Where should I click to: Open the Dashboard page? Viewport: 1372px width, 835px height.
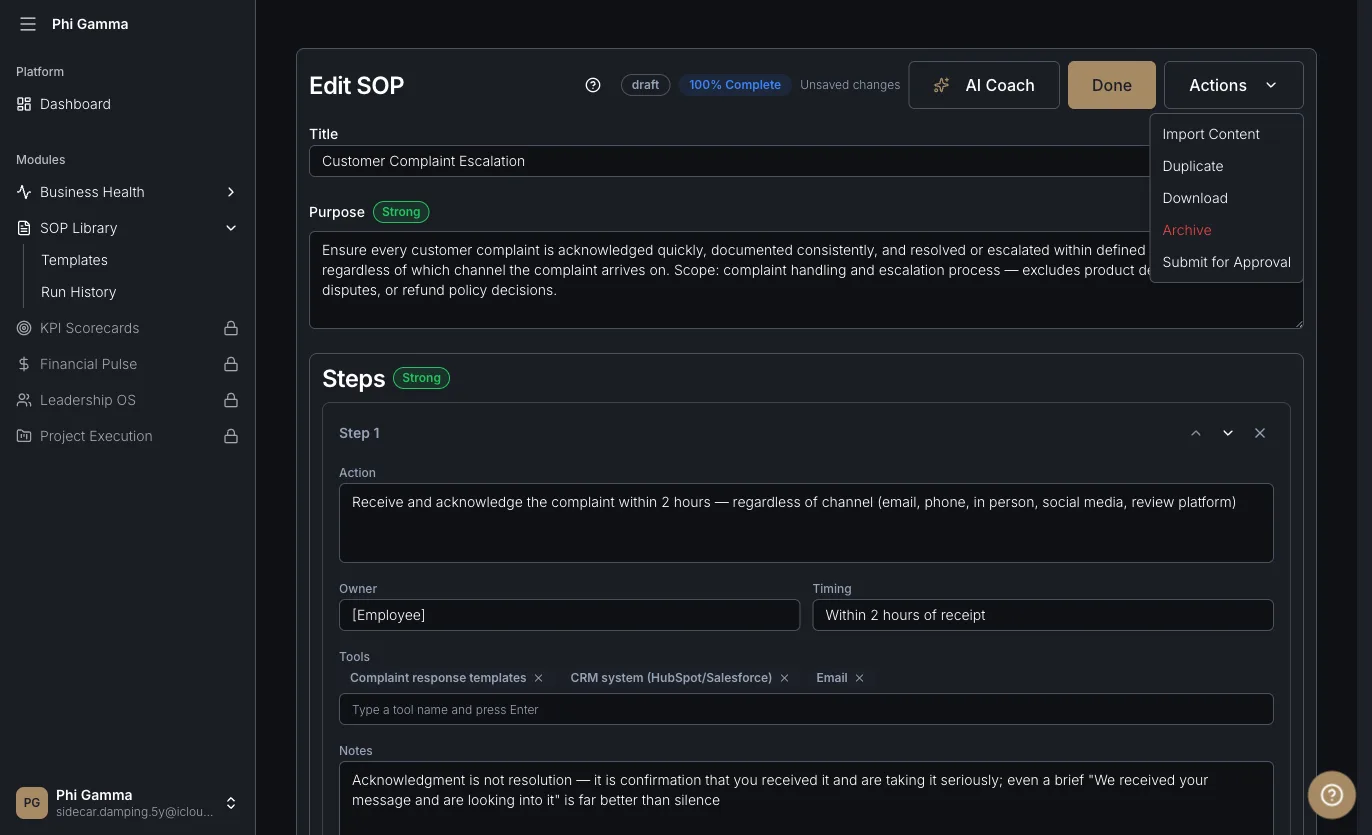[x=75, y=104]
